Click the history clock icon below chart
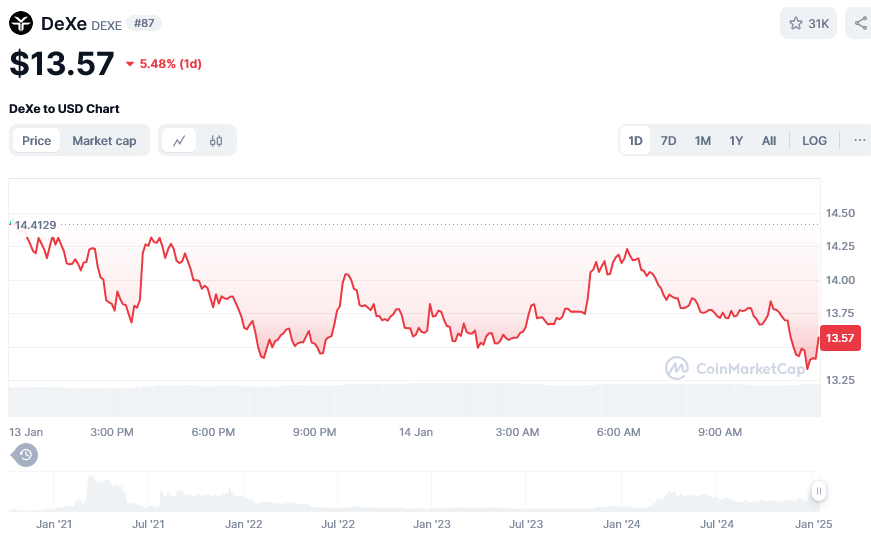Image resolution: width=871 pixels, height=537 pixels. (x=24, y=455)
